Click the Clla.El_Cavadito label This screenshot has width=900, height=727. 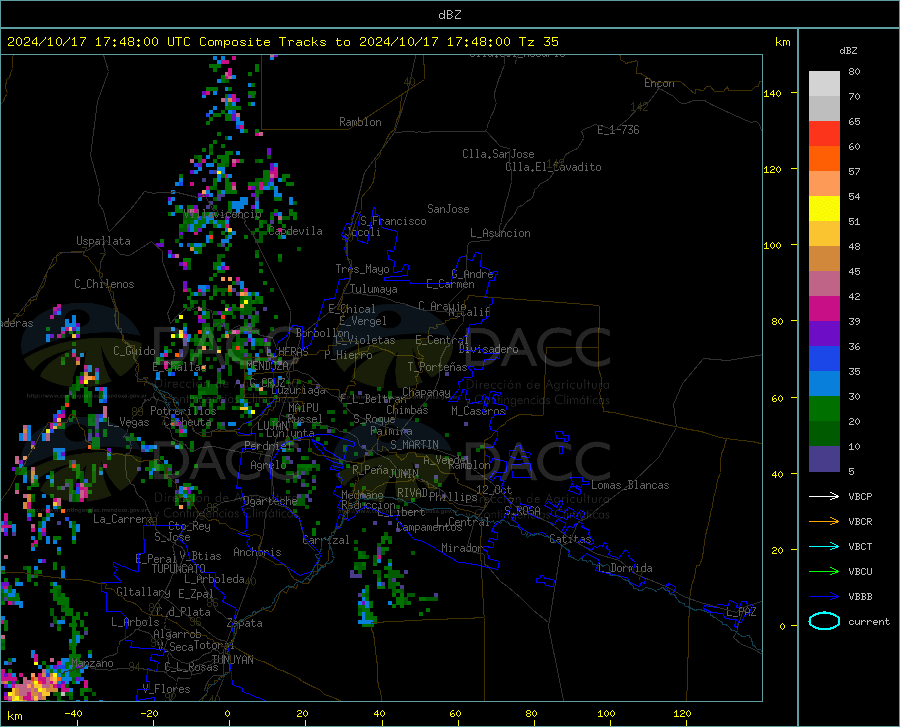pyautogui.click(x=553, y=167)
